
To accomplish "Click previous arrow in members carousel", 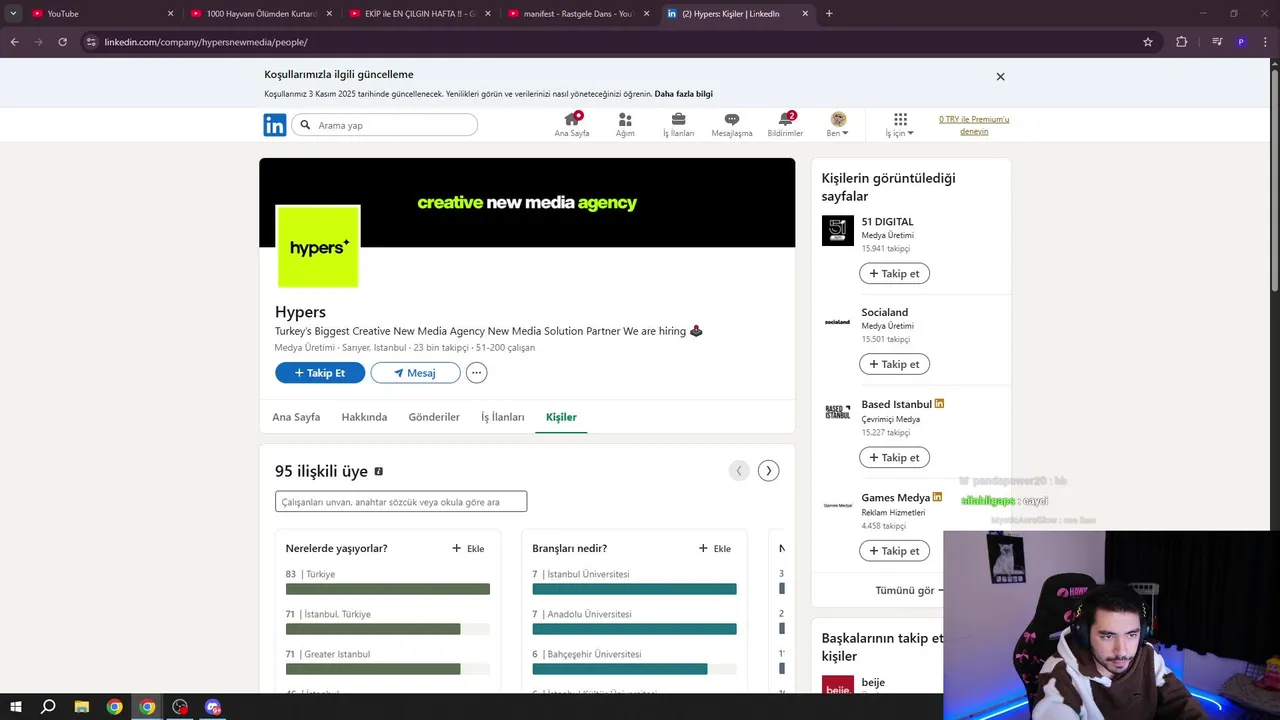I will pos(739,471).
